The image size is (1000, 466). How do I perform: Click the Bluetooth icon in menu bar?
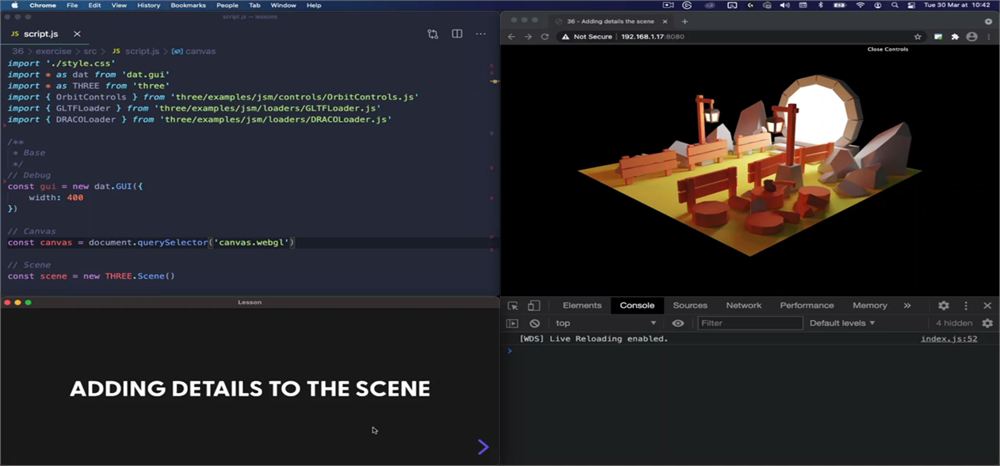pos(821,5)
